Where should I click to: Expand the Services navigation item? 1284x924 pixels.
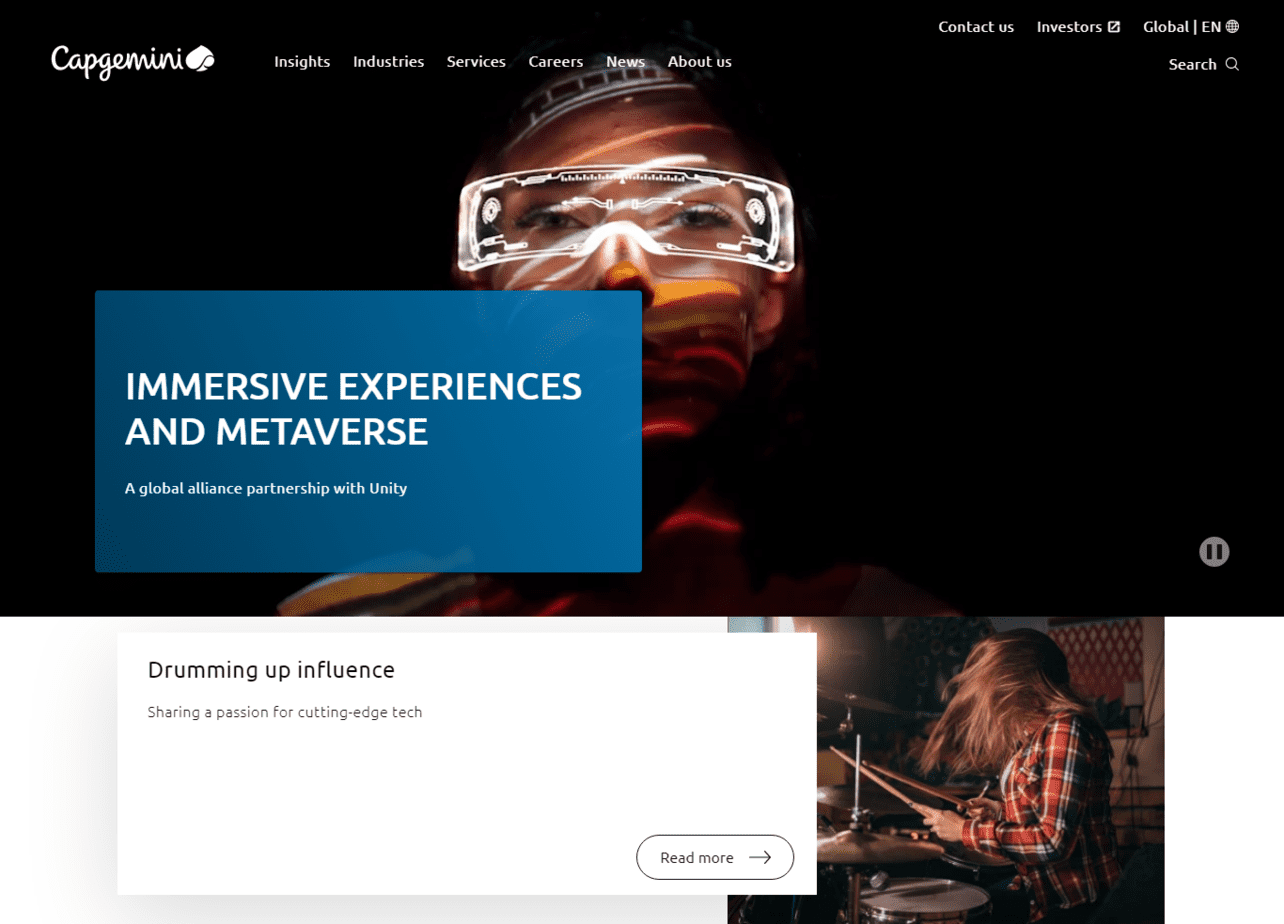476,62
